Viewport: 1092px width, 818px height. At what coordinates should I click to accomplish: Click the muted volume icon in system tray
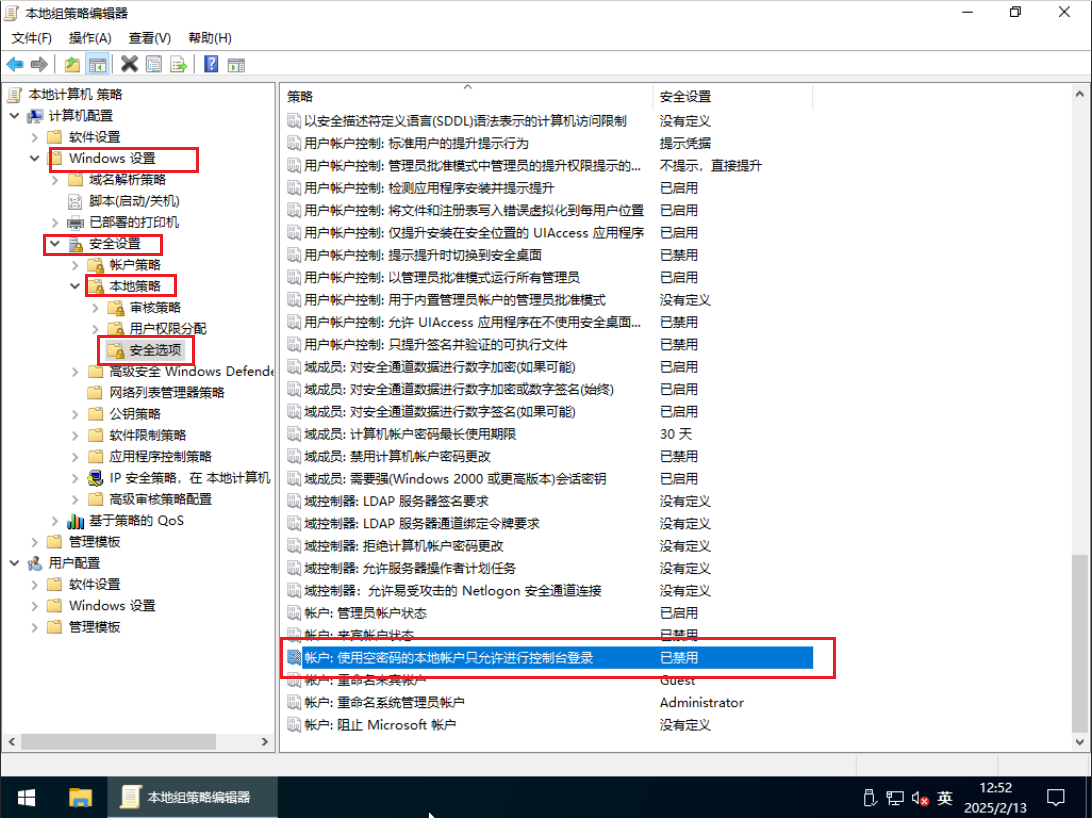point(921,798)
